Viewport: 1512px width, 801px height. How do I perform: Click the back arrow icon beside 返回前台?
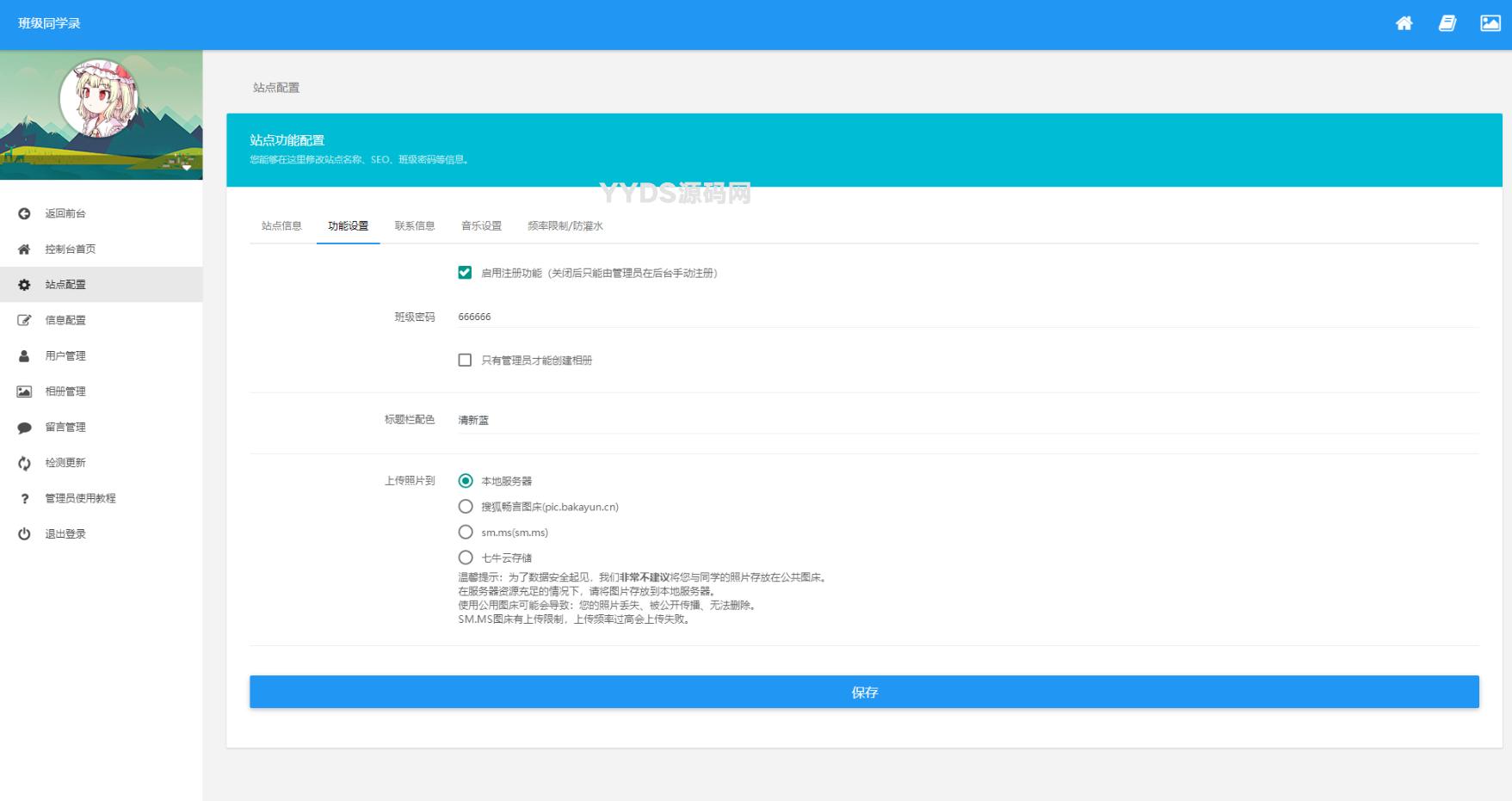(24, 213)
